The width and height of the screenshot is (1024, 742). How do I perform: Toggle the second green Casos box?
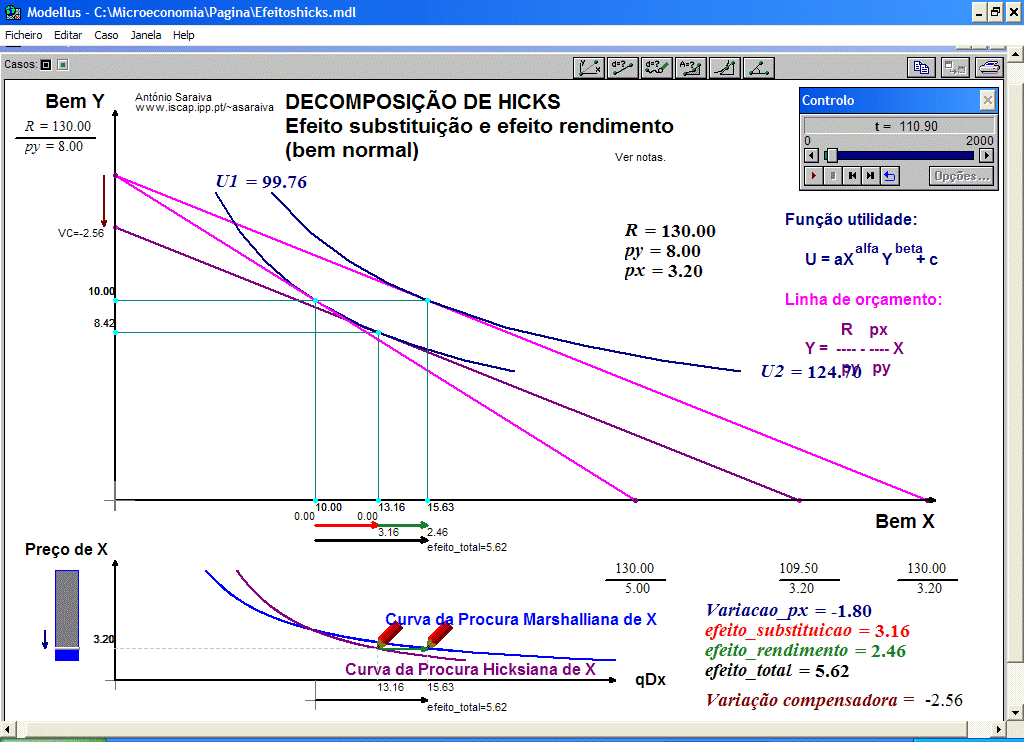62,65
